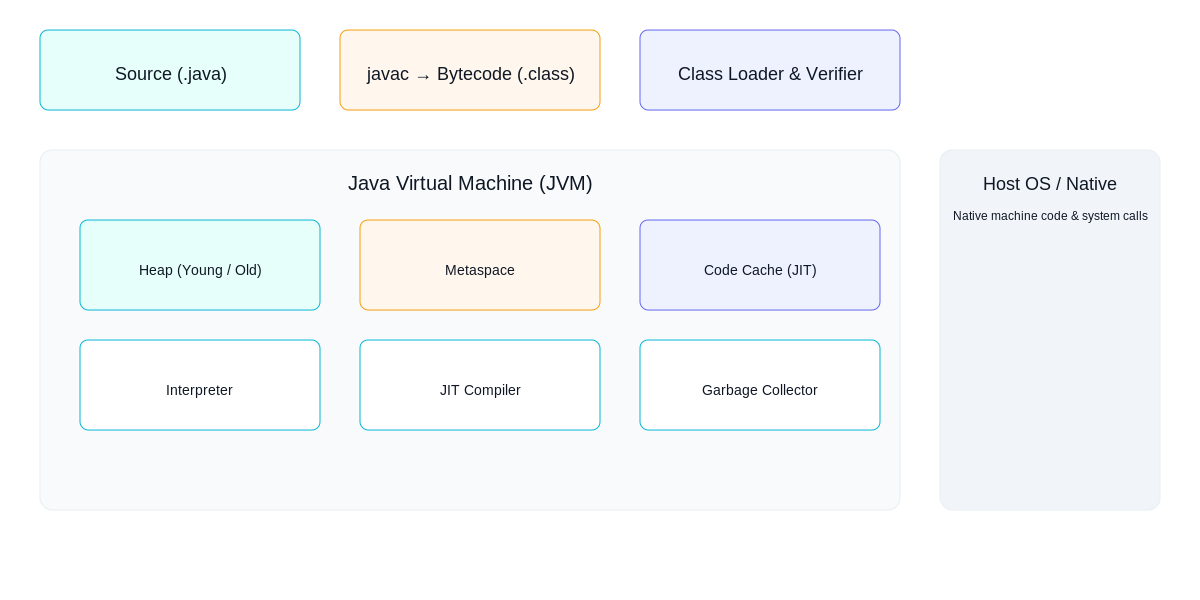Click the mint-colored Source (.java) card
The image size is (1200, 600).
pos(170,70)
